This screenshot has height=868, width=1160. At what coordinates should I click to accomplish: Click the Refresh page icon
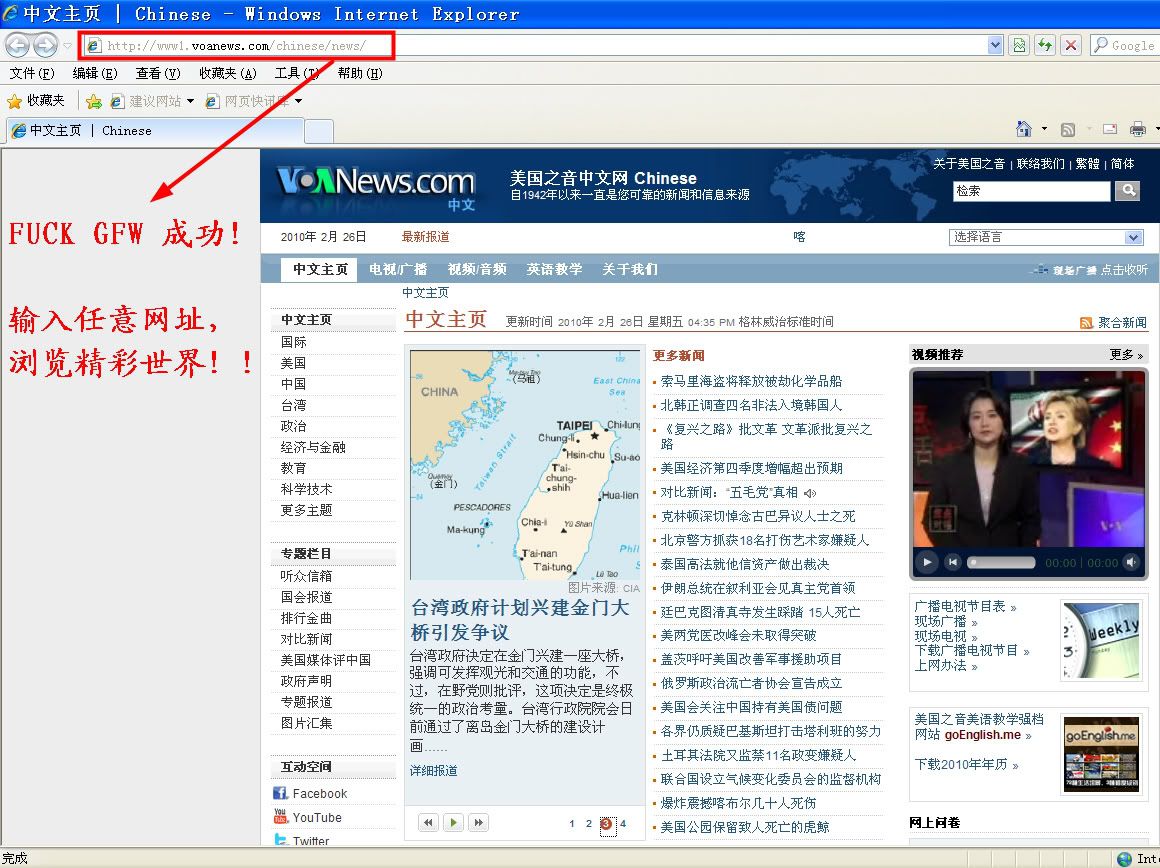click(x=1045, y=45)
